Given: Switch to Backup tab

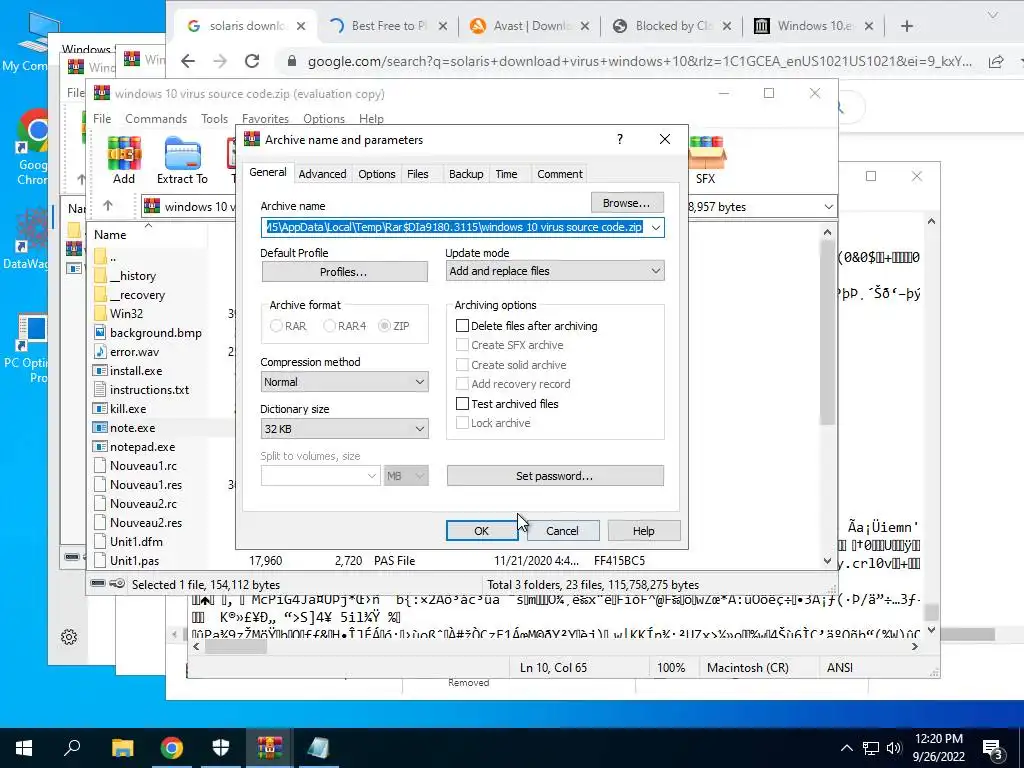Looking at the screenshot, I should [x=466, y=174].
